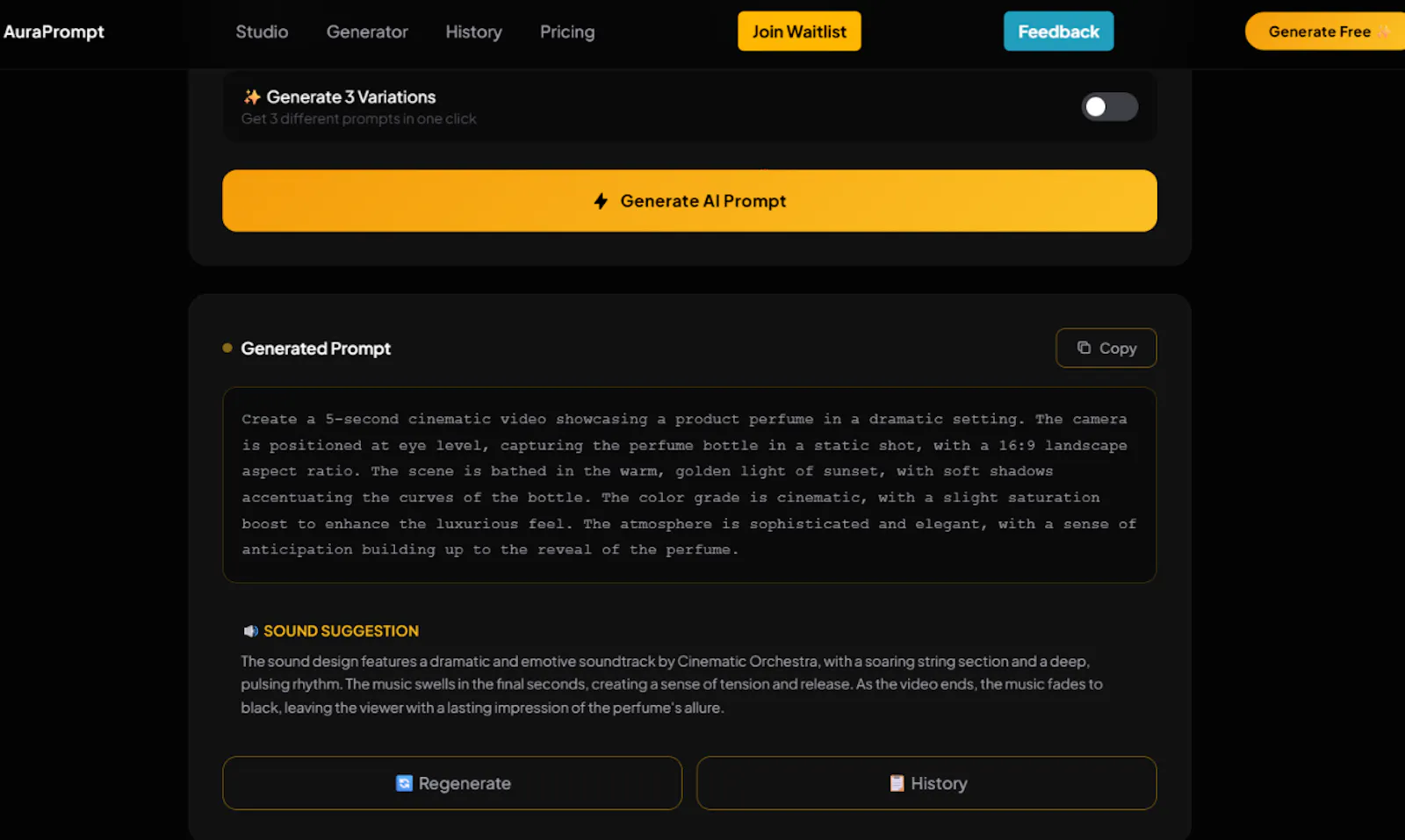Click the Join Waitlist button

point(799,32)
